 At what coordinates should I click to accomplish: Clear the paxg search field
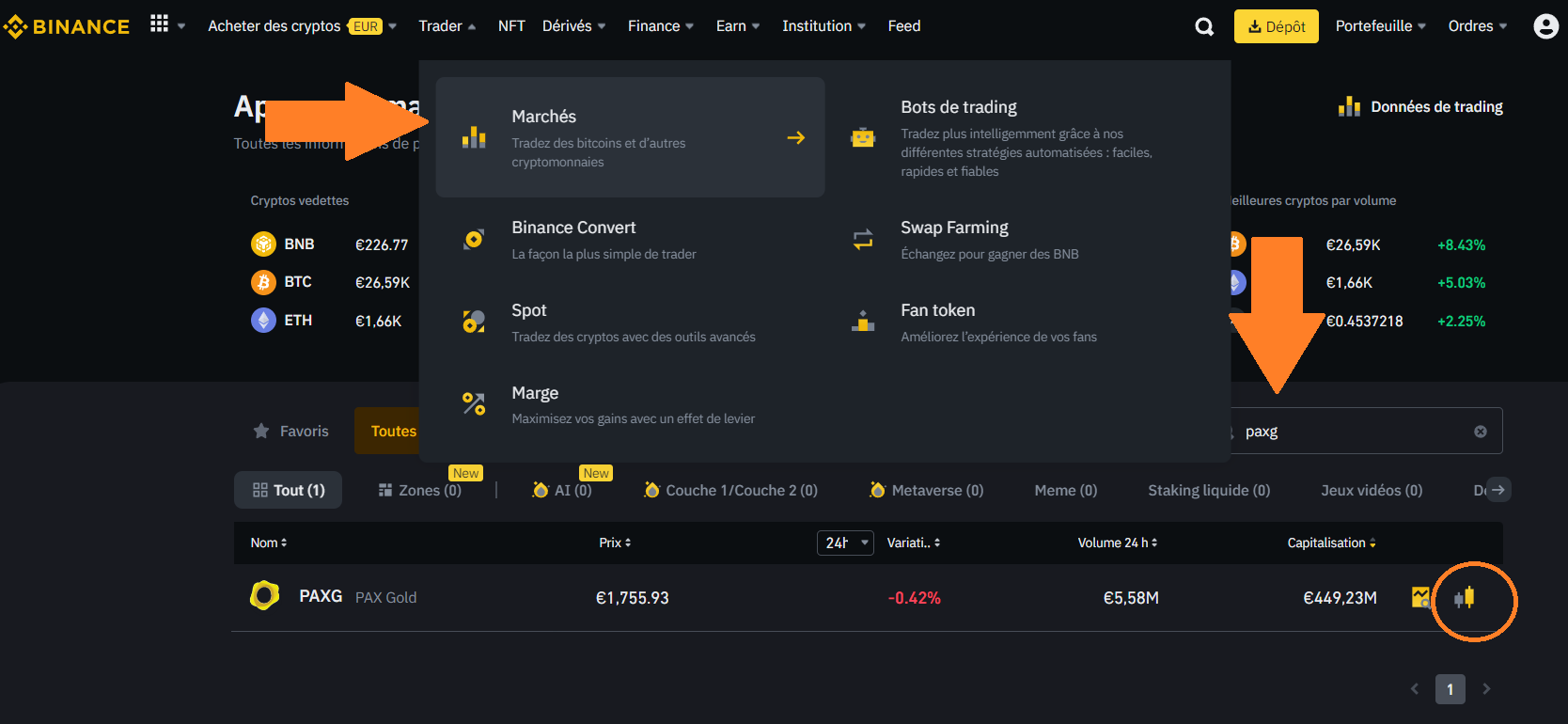[1481, 432]
